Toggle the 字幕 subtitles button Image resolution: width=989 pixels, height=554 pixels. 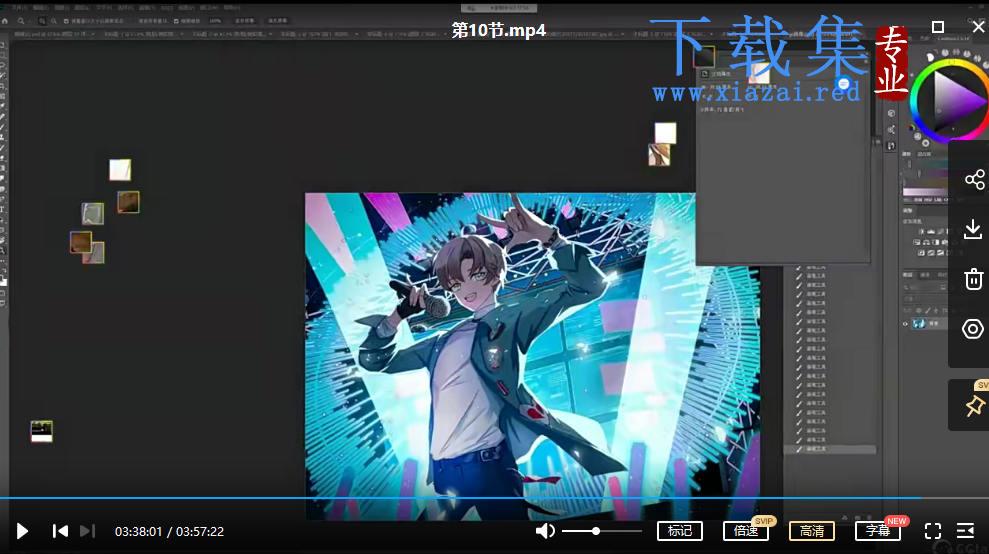pos(877,531)
